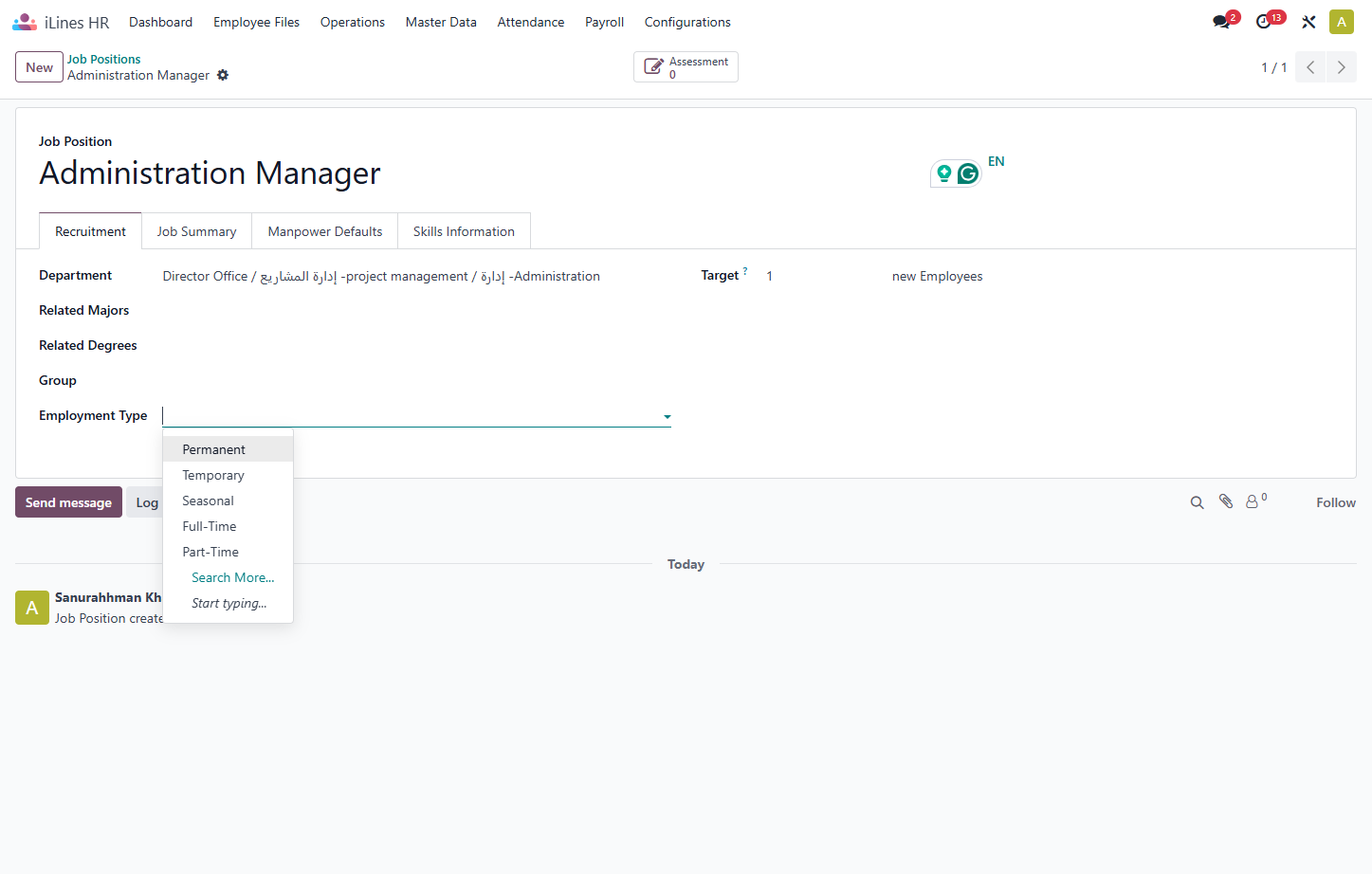Select the Recruitment tab
1372x874 pixels.
tap(90, 231)
